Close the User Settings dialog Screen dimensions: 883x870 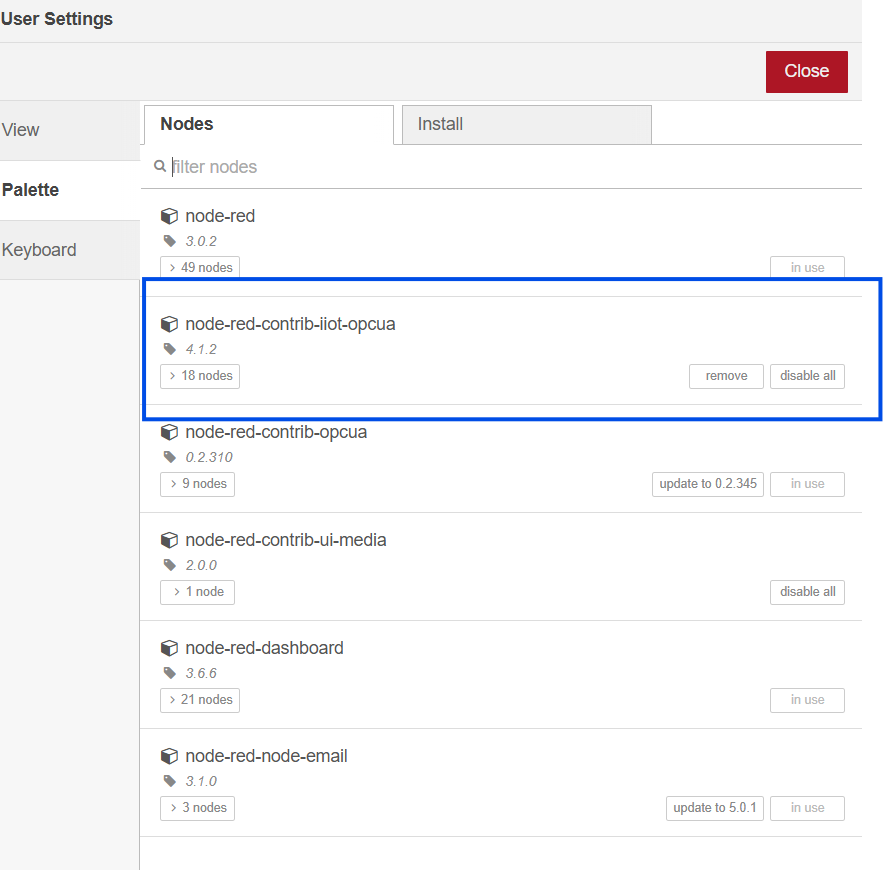coord(806,72)
